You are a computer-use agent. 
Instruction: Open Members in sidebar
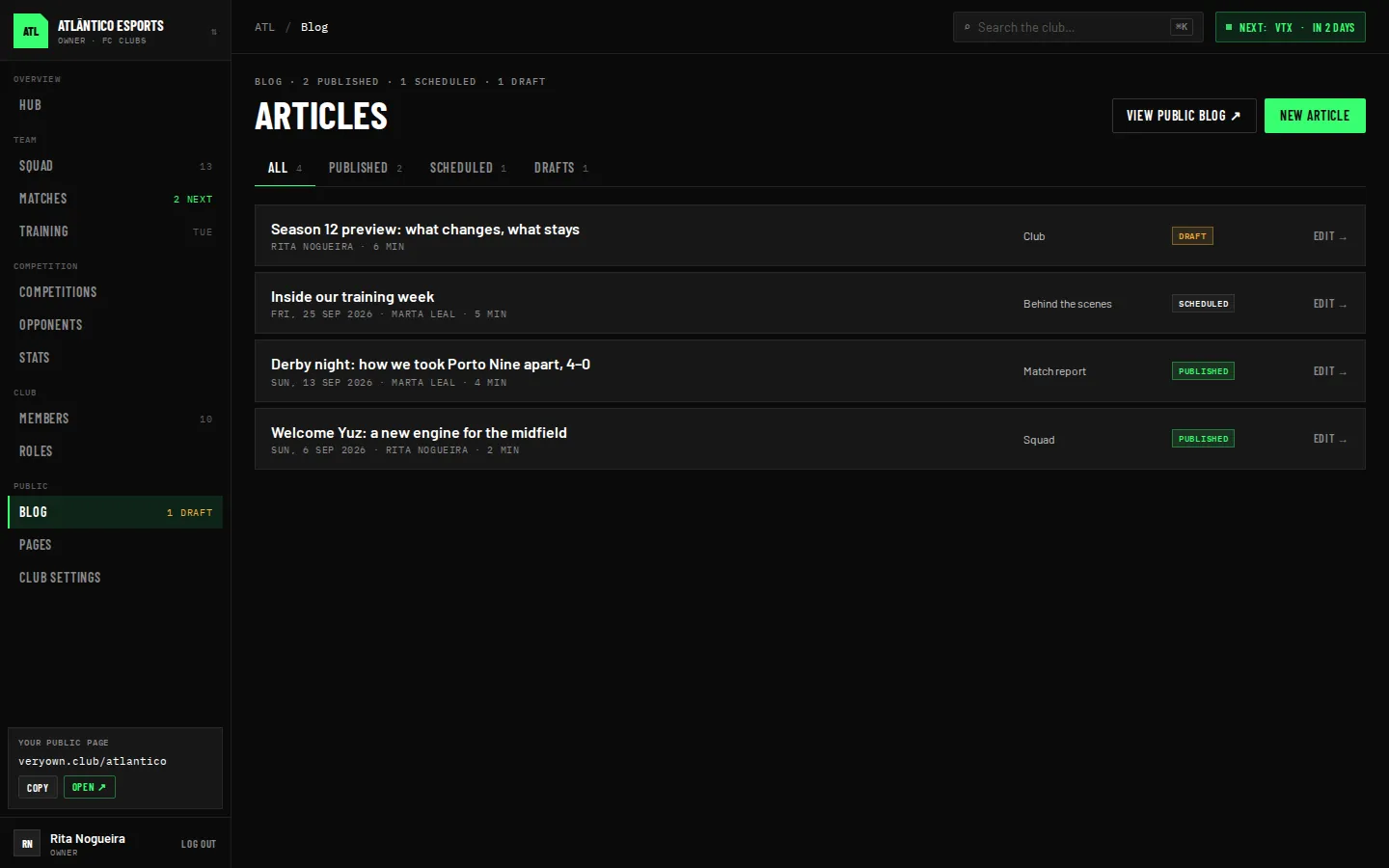point(115,419)
